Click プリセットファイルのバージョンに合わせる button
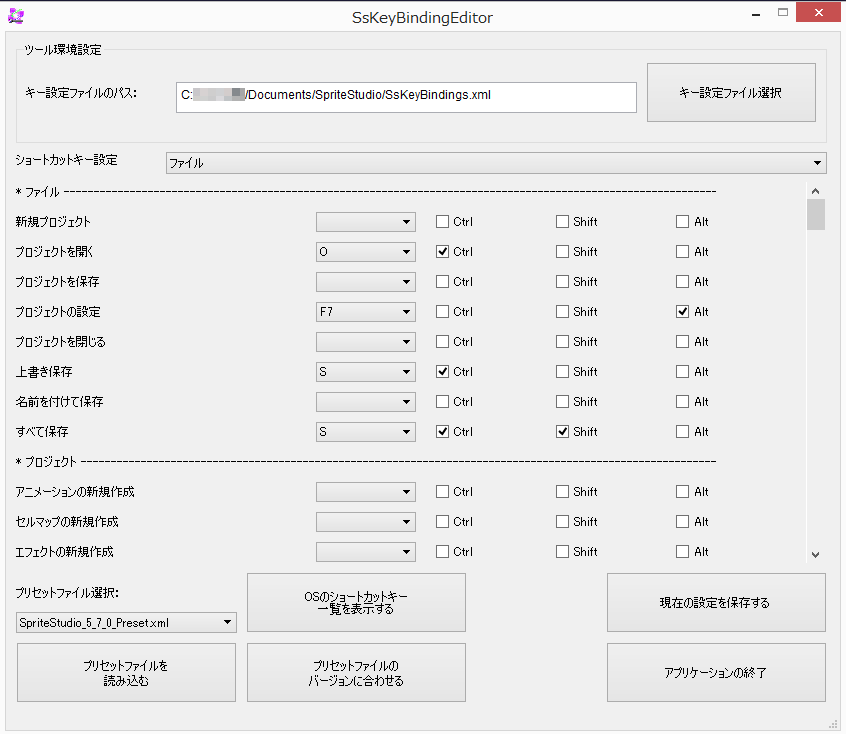This screenshot has width=846, height=734. [x=356, y=672]
